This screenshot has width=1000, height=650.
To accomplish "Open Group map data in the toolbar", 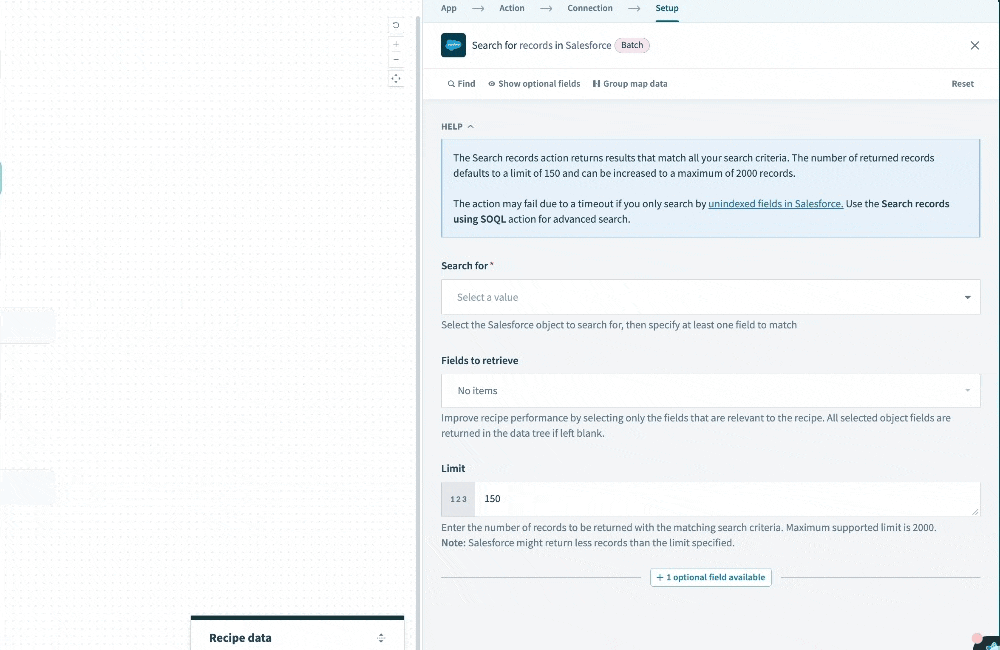I will click(629, 84).
